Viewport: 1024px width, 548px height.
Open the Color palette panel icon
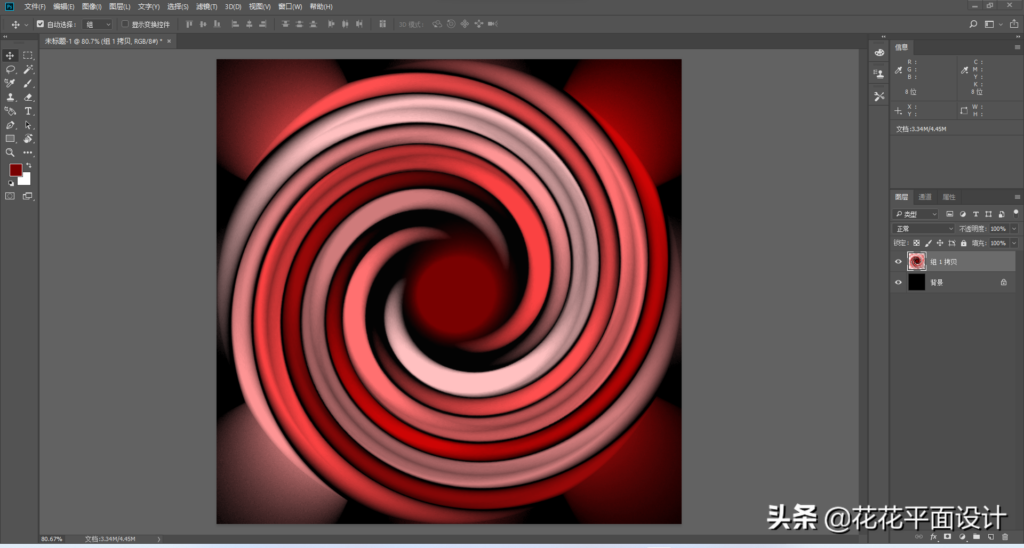point(879,53)
